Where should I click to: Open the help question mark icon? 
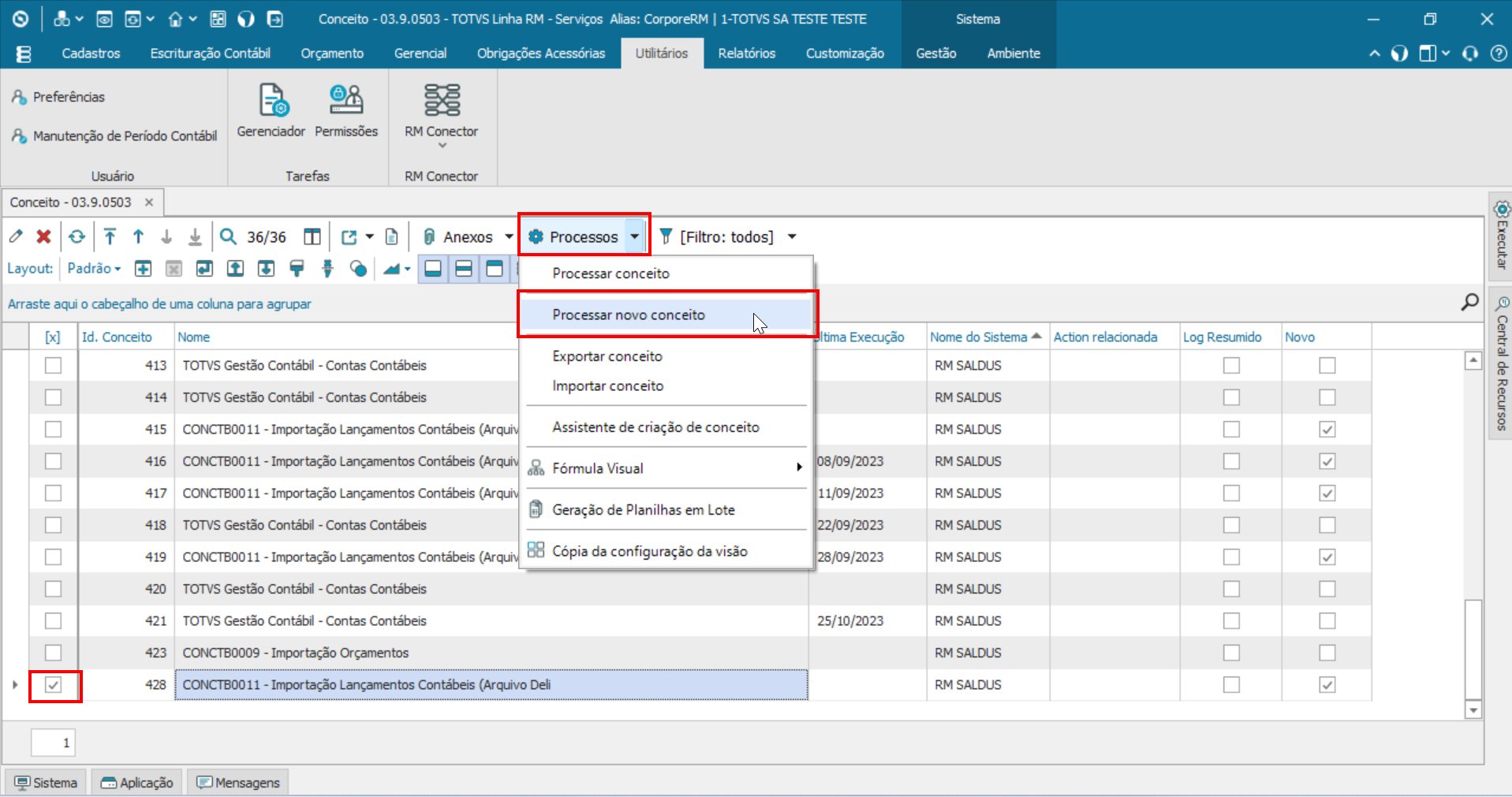point(1498,54)
